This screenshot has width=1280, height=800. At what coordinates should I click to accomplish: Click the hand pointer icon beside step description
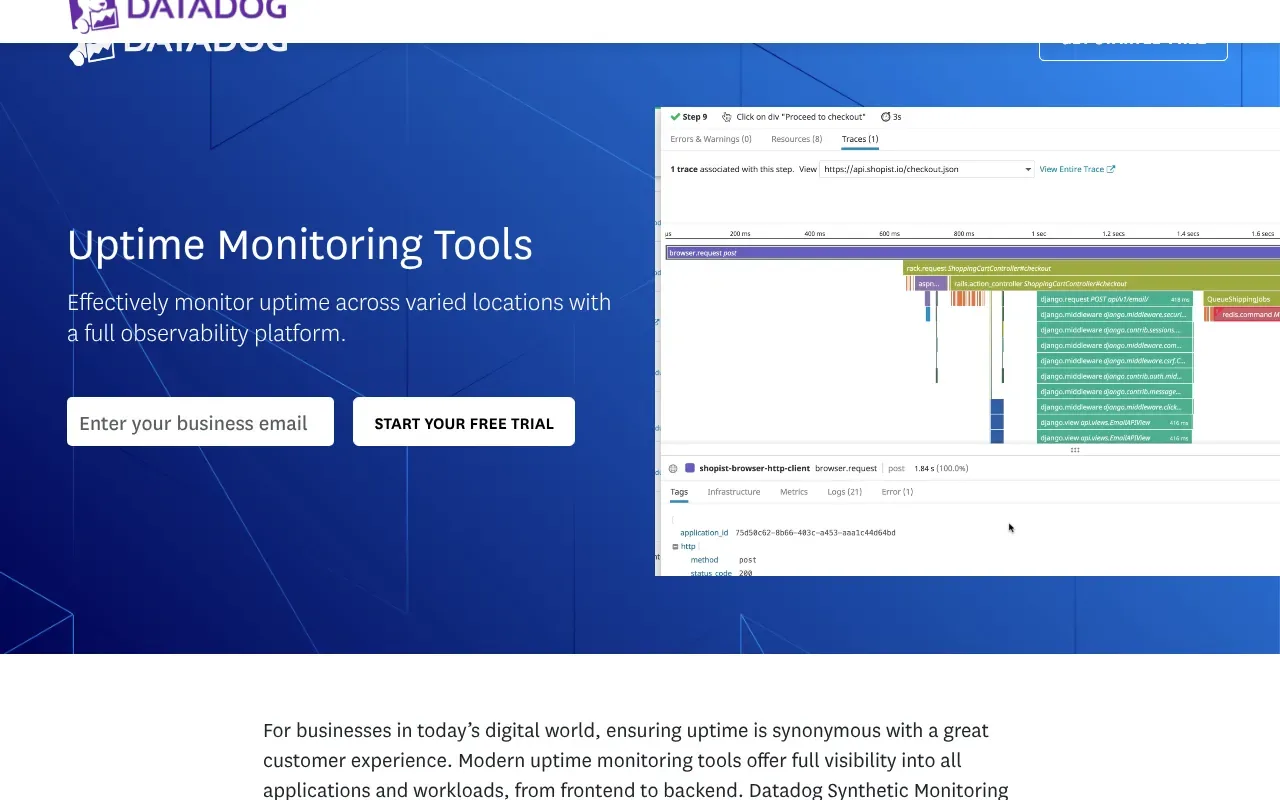coord(726,117)
